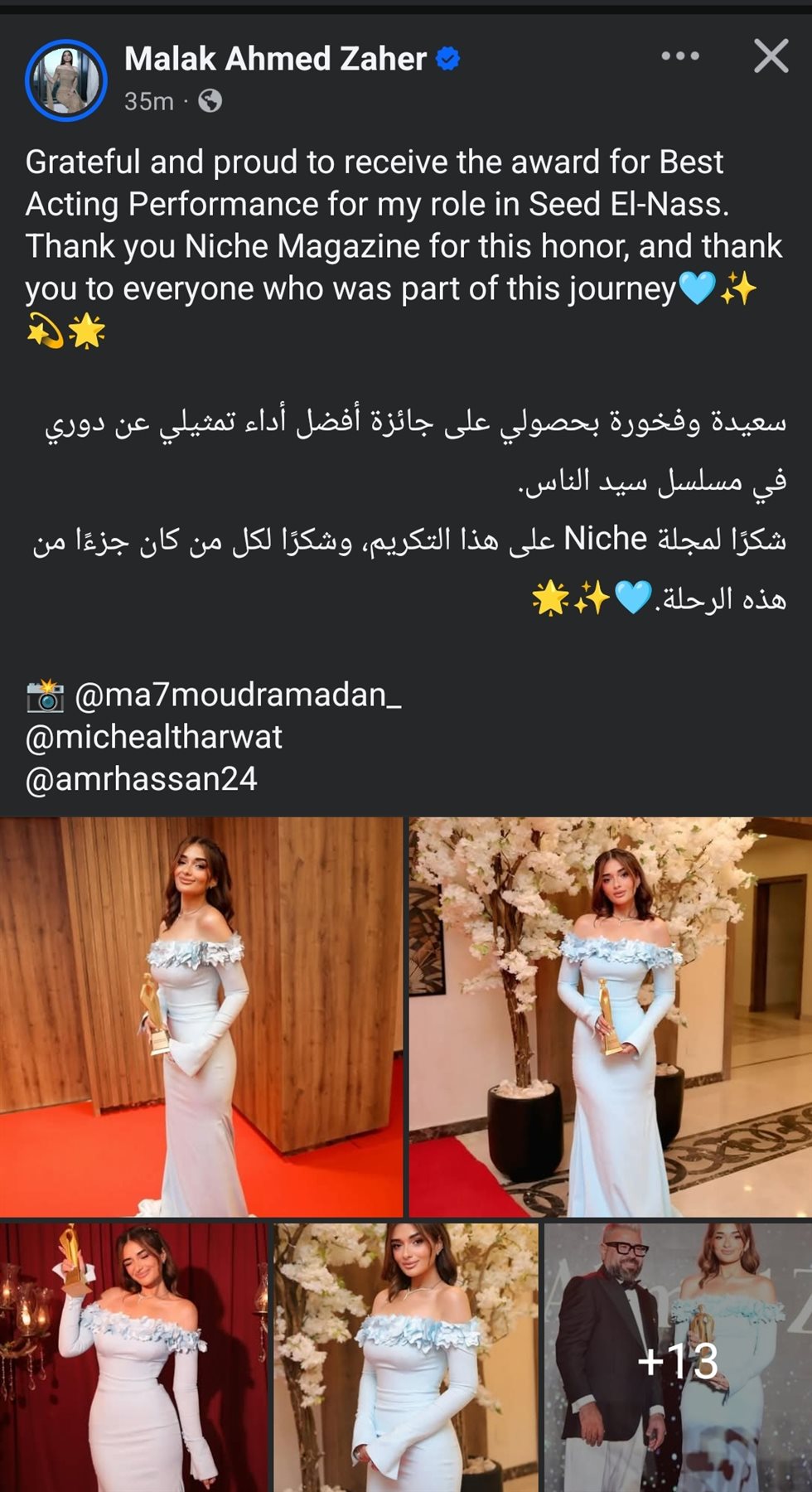Open the photo holding trophy raised by red curtain
Viewport: 812px width, 1492px height.
pyautogui.click(x=134, y=1358)
